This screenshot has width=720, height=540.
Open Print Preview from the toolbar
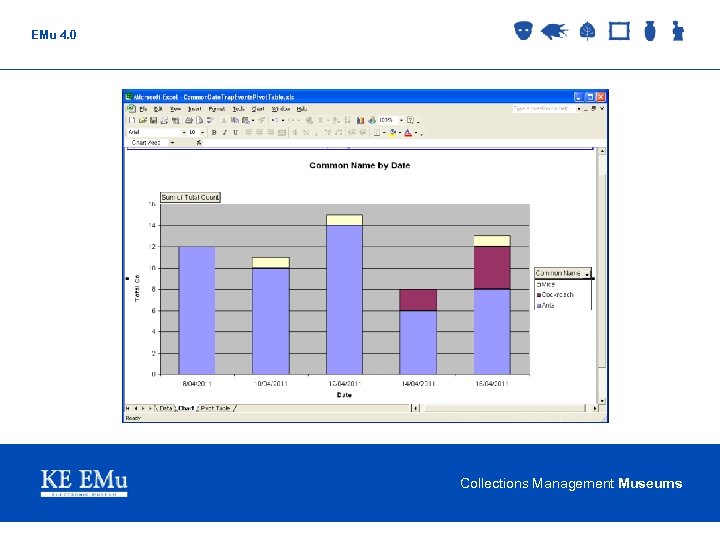pyautogui.click(x=199, y=120)
